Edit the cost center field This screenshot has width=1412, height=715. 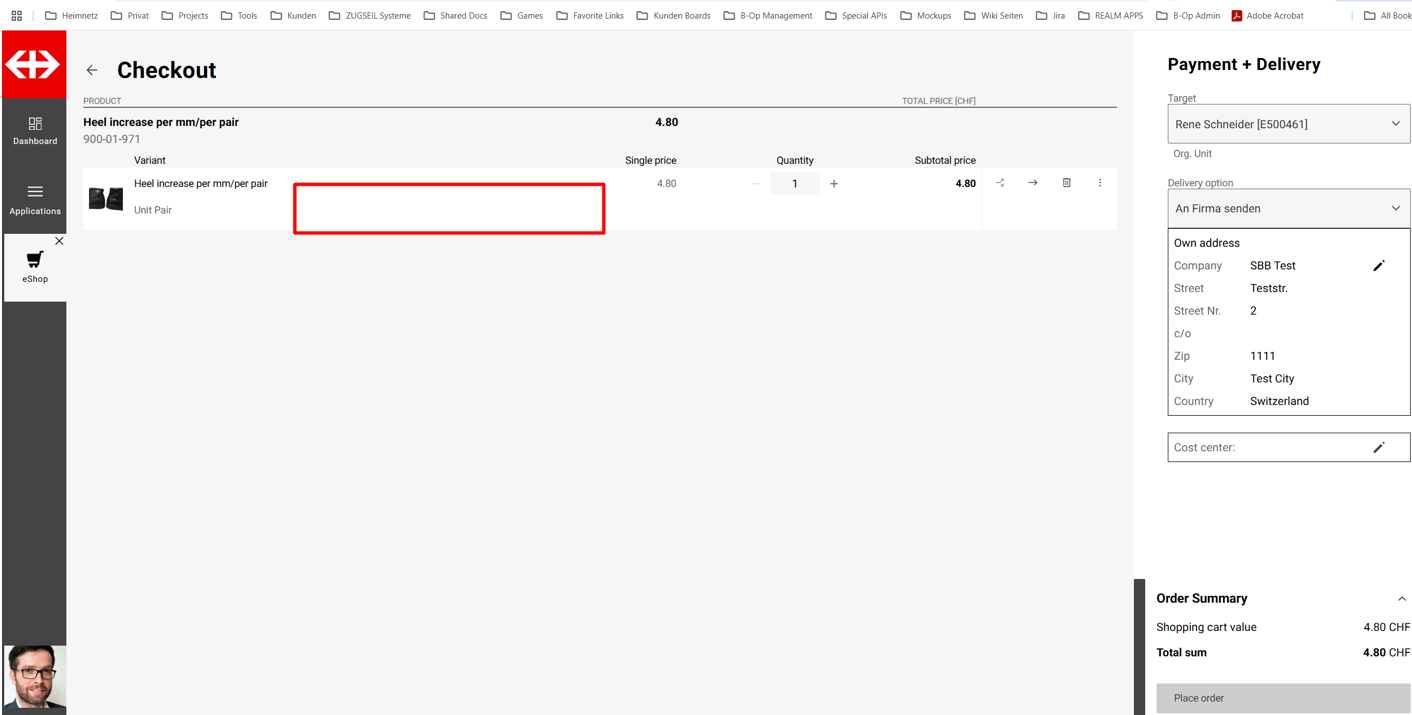[x=1378, y=448]
